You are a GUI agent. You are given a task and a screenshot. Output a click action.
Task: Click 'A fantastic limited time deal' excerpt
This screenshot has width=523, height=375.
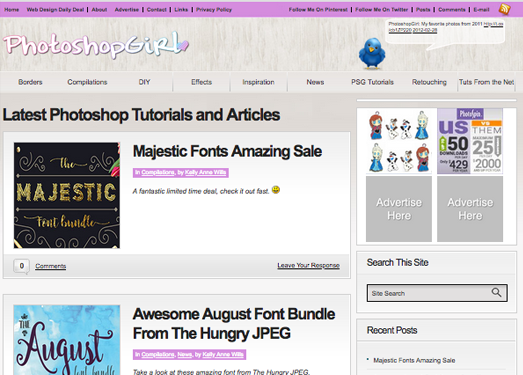click(201, 191)
